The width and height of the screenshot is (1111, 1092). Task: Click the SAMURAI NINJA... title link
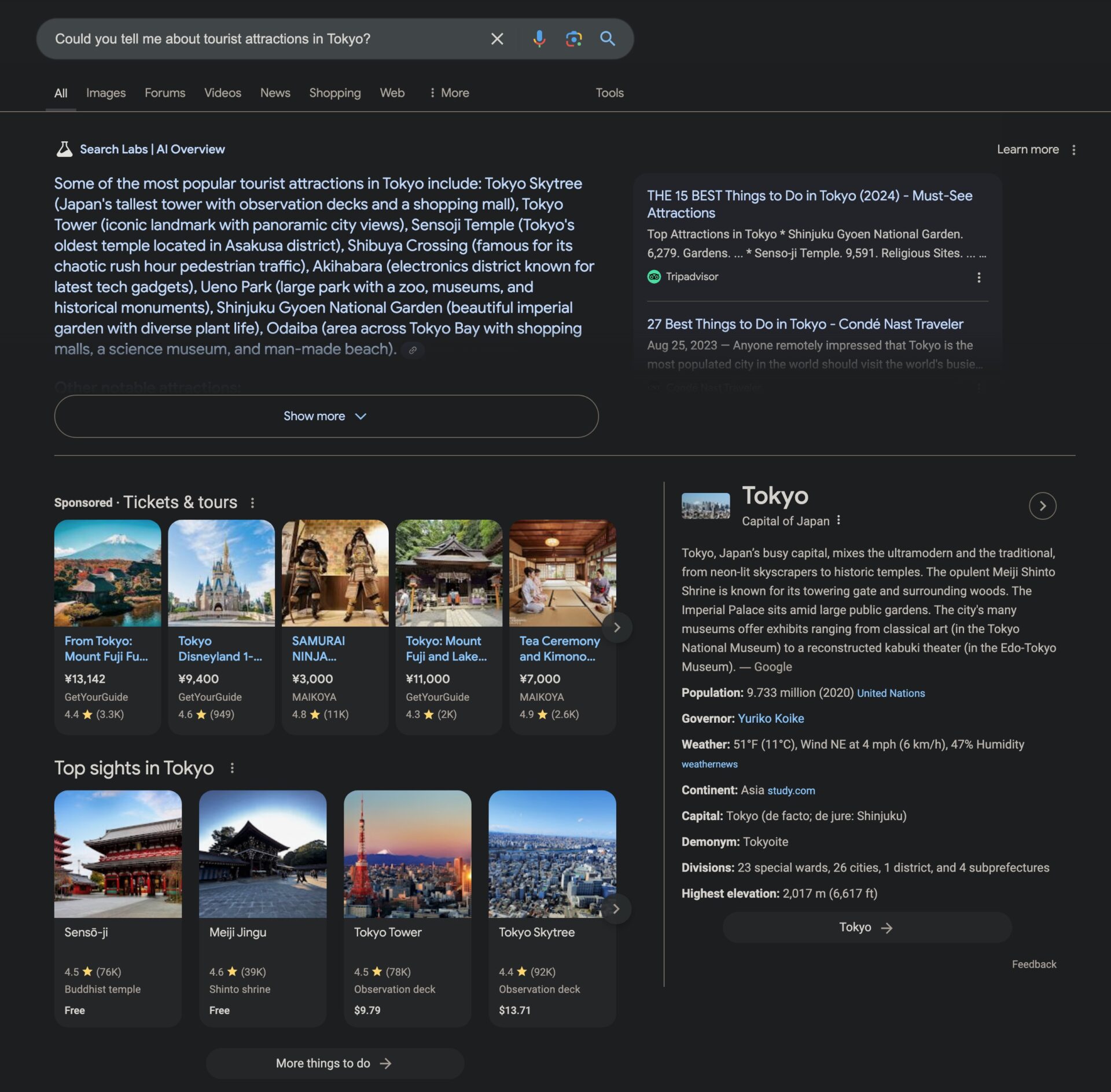[x=318, y=649]
